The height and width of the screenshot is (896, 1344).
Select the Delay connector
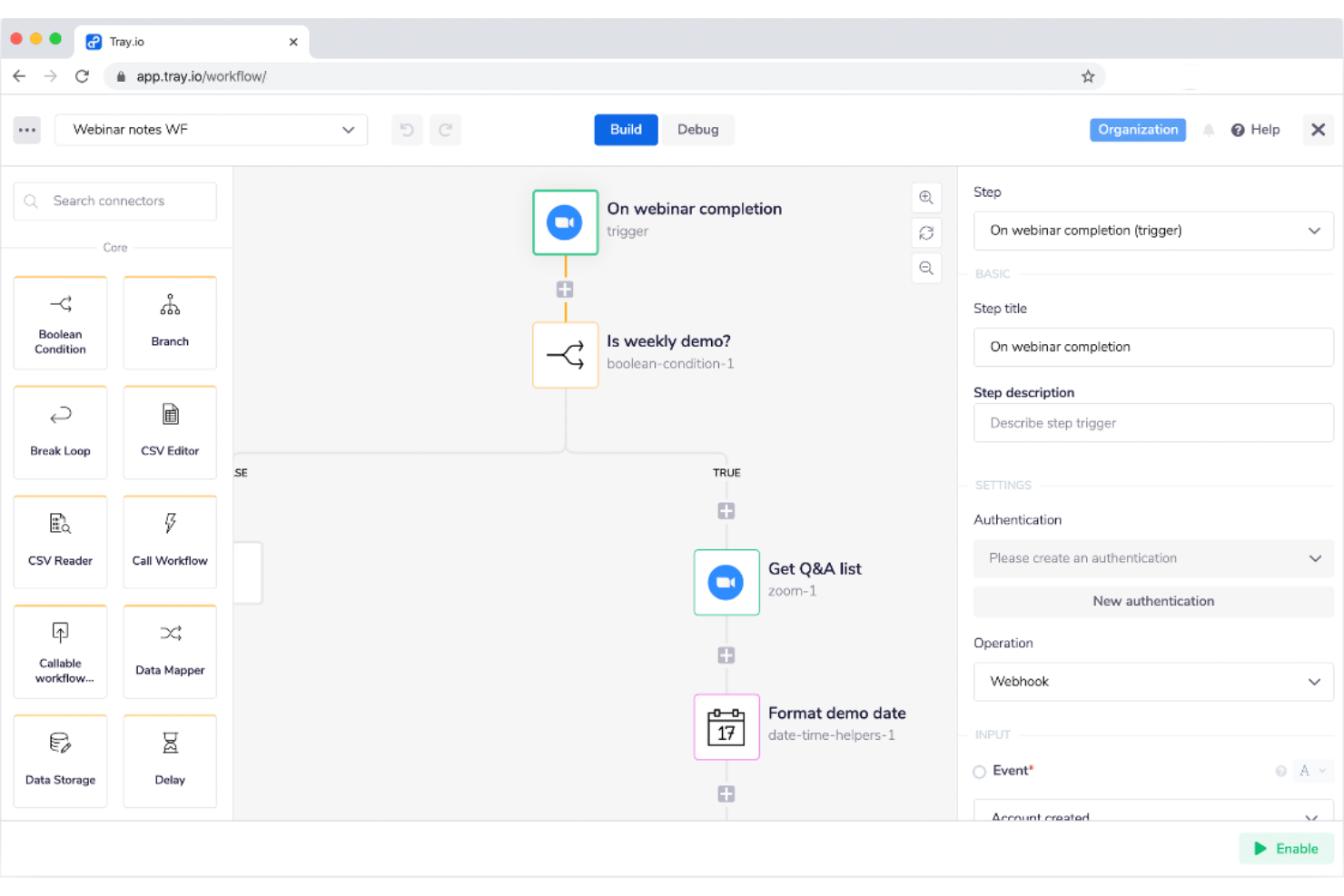click(x=169, y=761)
